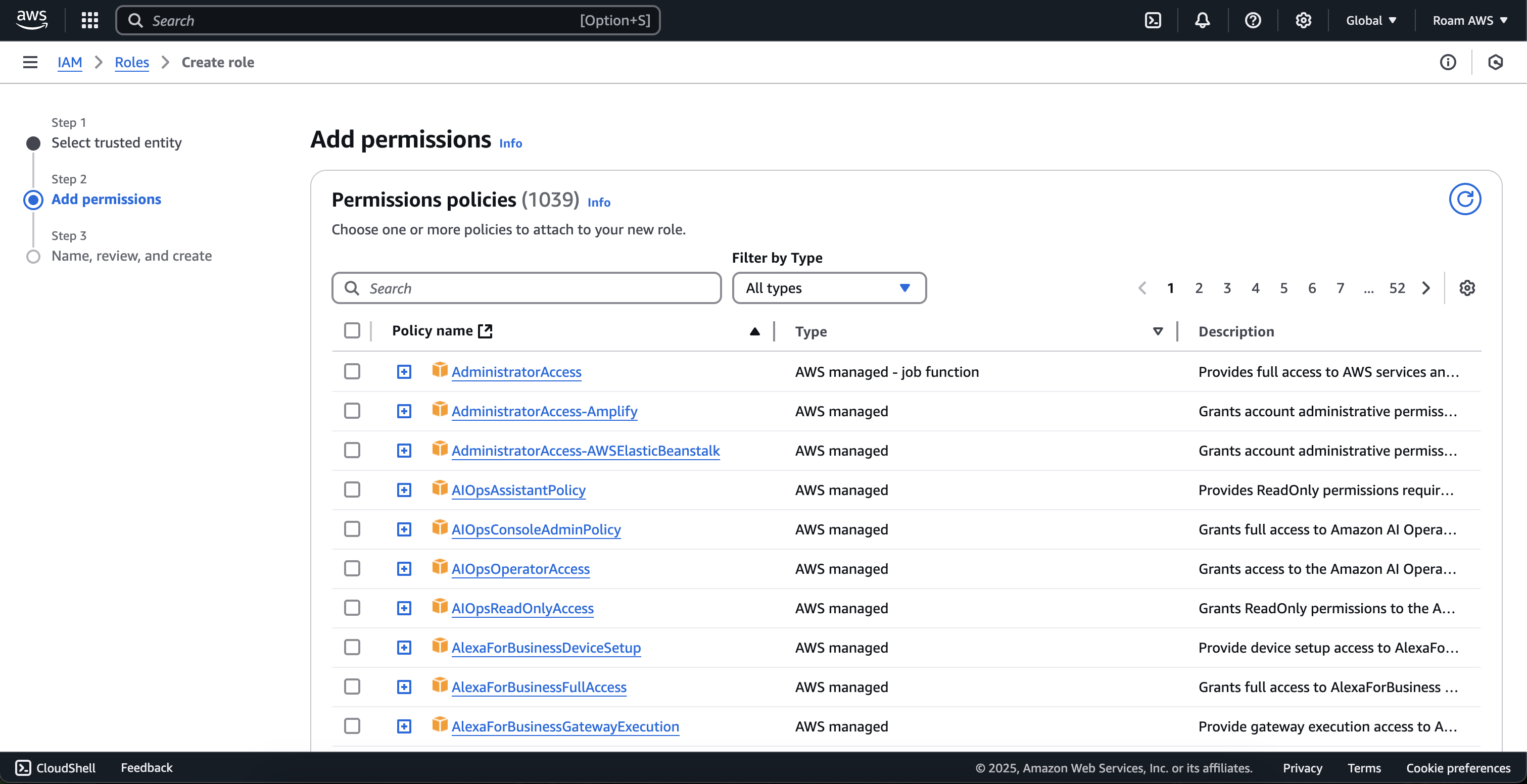Viewport: 1527px width, 784px height.
Task: Open the info panel icon
Action: (x=1448, y=62)
